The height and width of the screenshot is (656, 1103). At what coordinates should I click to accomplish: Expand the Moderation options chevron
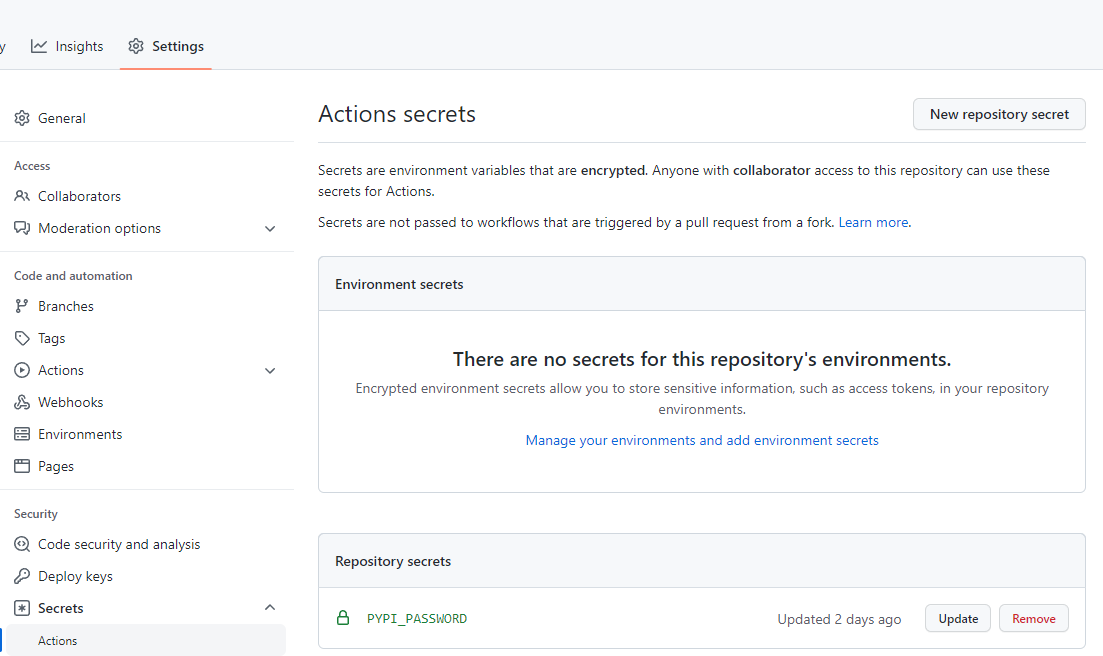tap(270, 228)
